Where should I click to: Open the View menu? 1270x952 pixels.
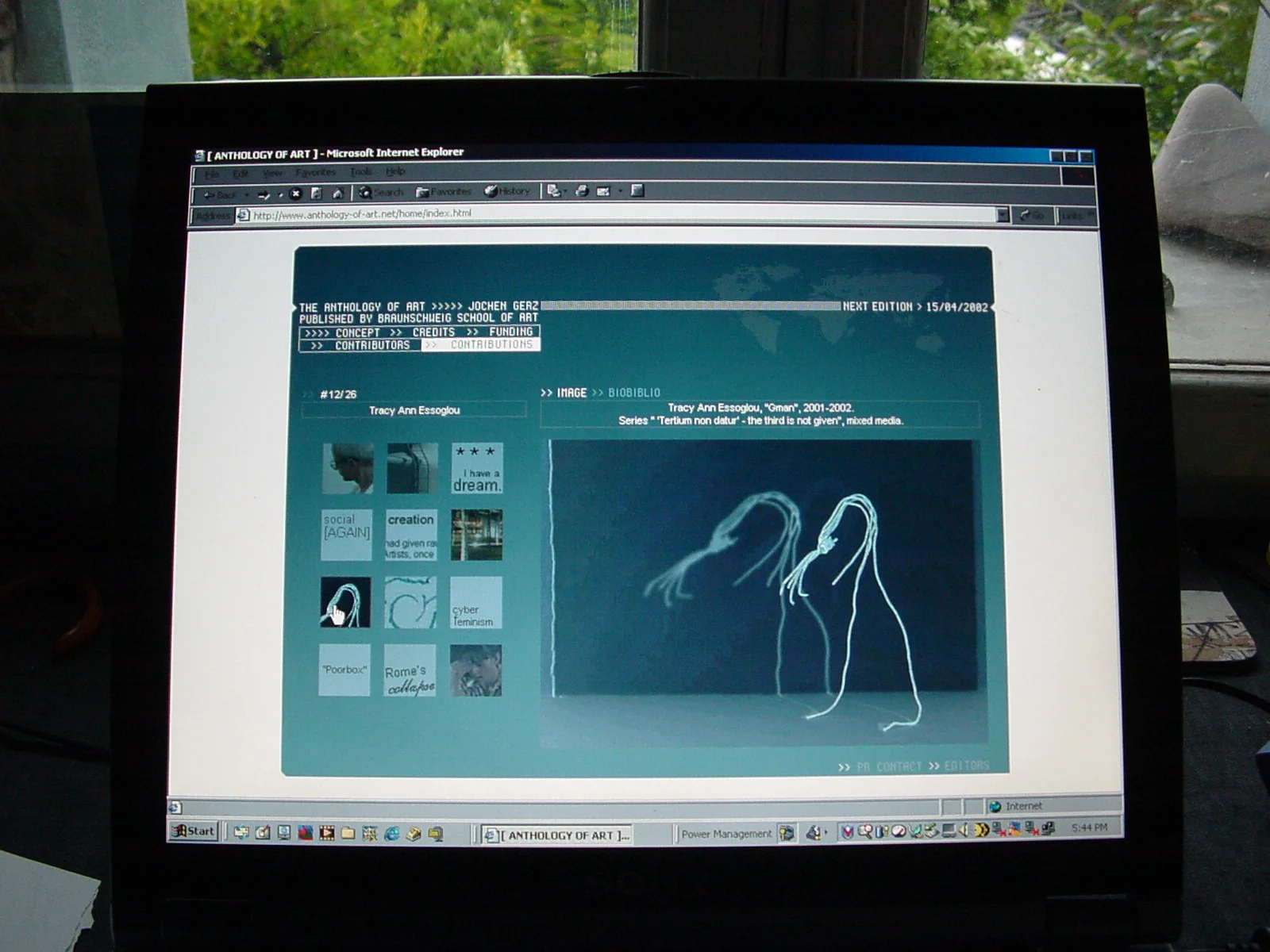click(x=272, y=173)
